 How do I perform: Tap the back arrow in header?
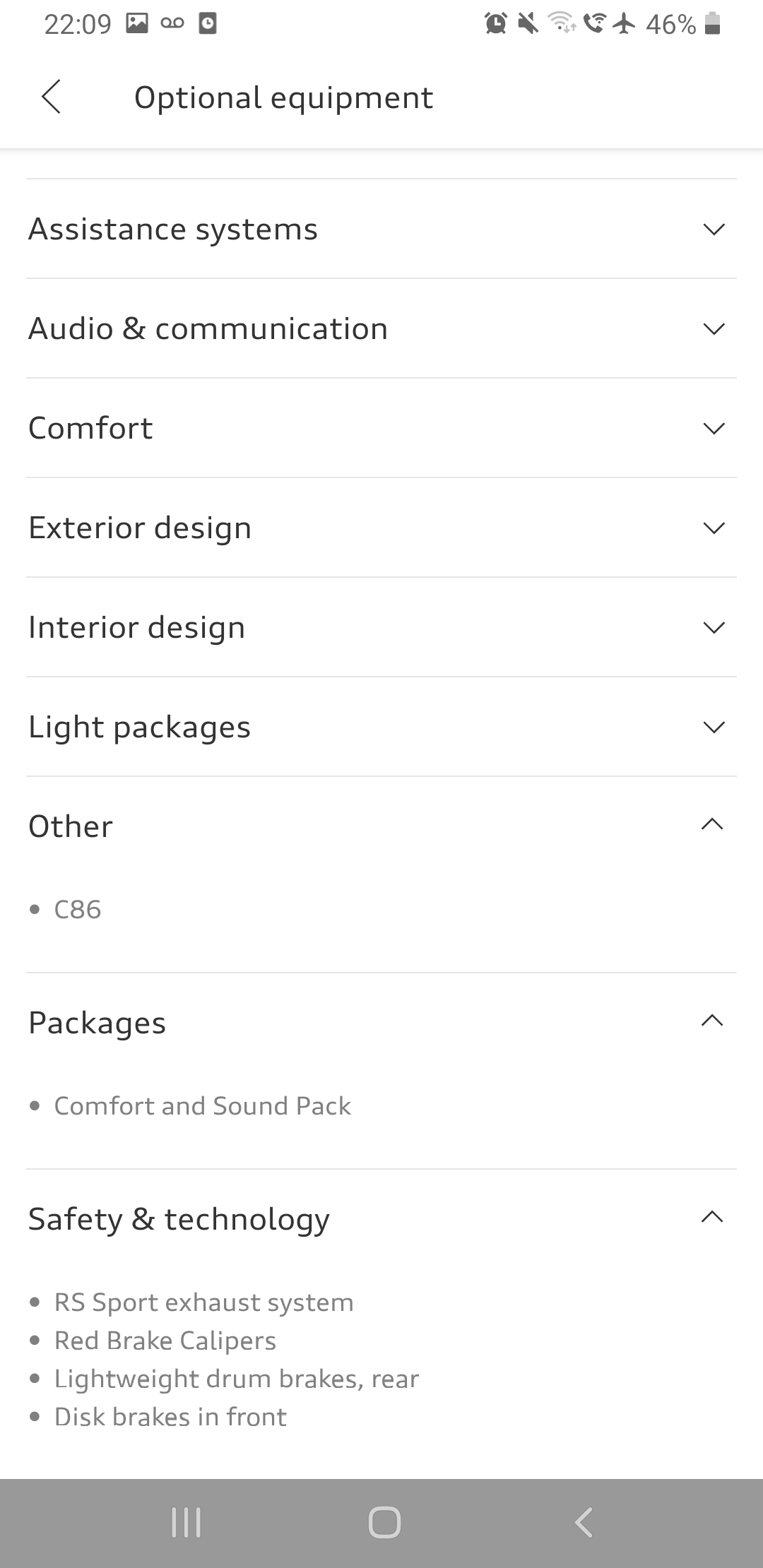coord(51,97)
